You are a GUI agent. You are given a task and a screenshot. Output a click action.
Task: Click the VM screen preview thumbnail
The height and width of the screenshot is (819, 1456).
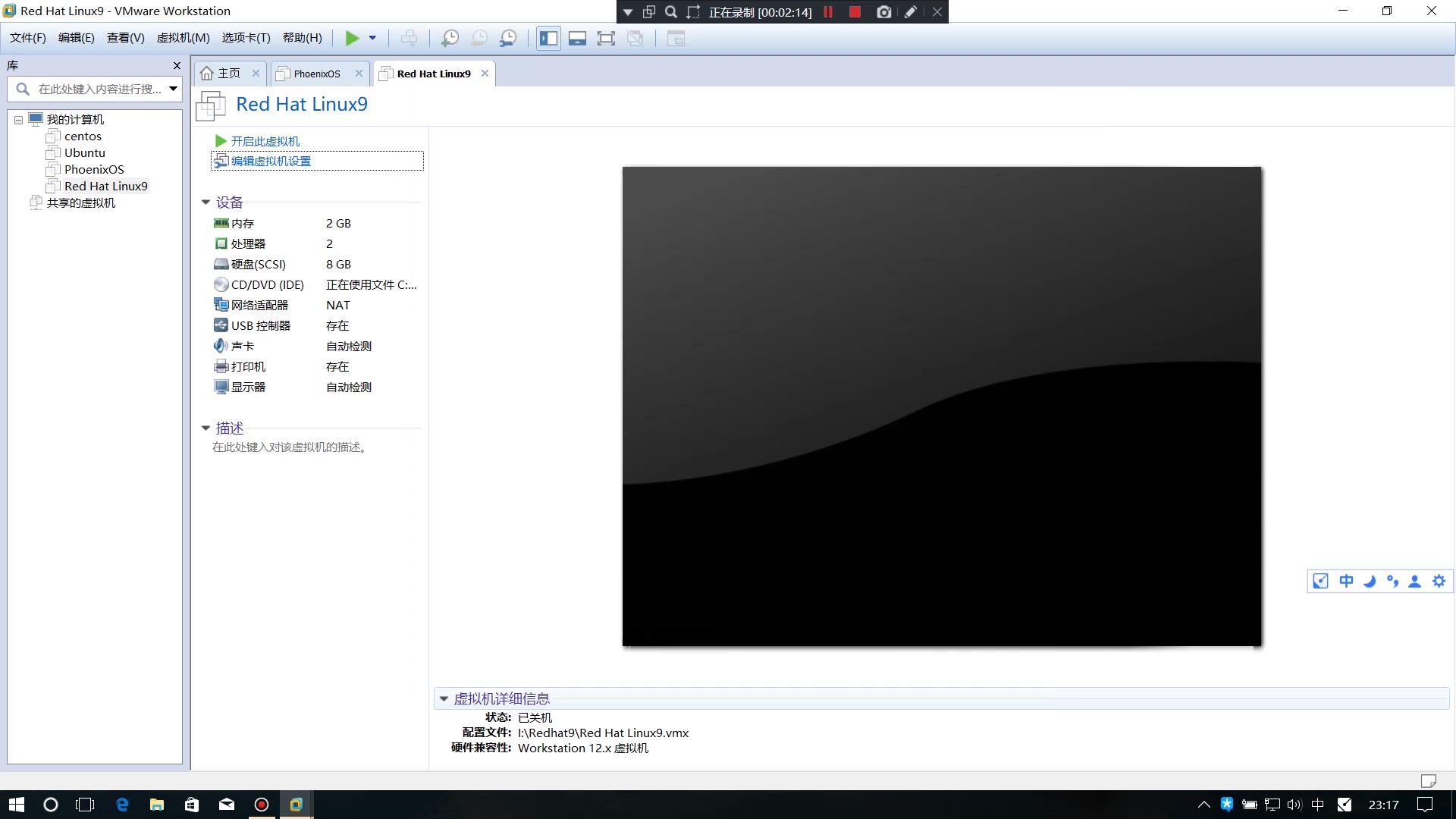tap(942, 406)
